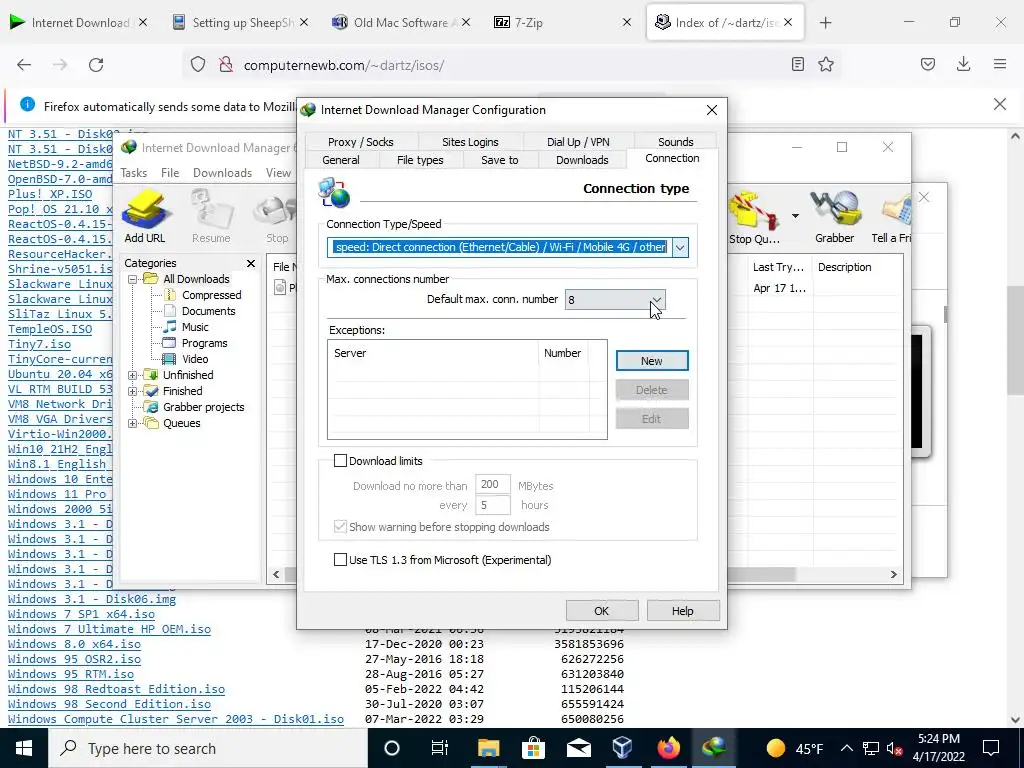The height and width of the screenshot is (768, 1024).
Task: Switch to the General tab
Action: coord(341,160)
